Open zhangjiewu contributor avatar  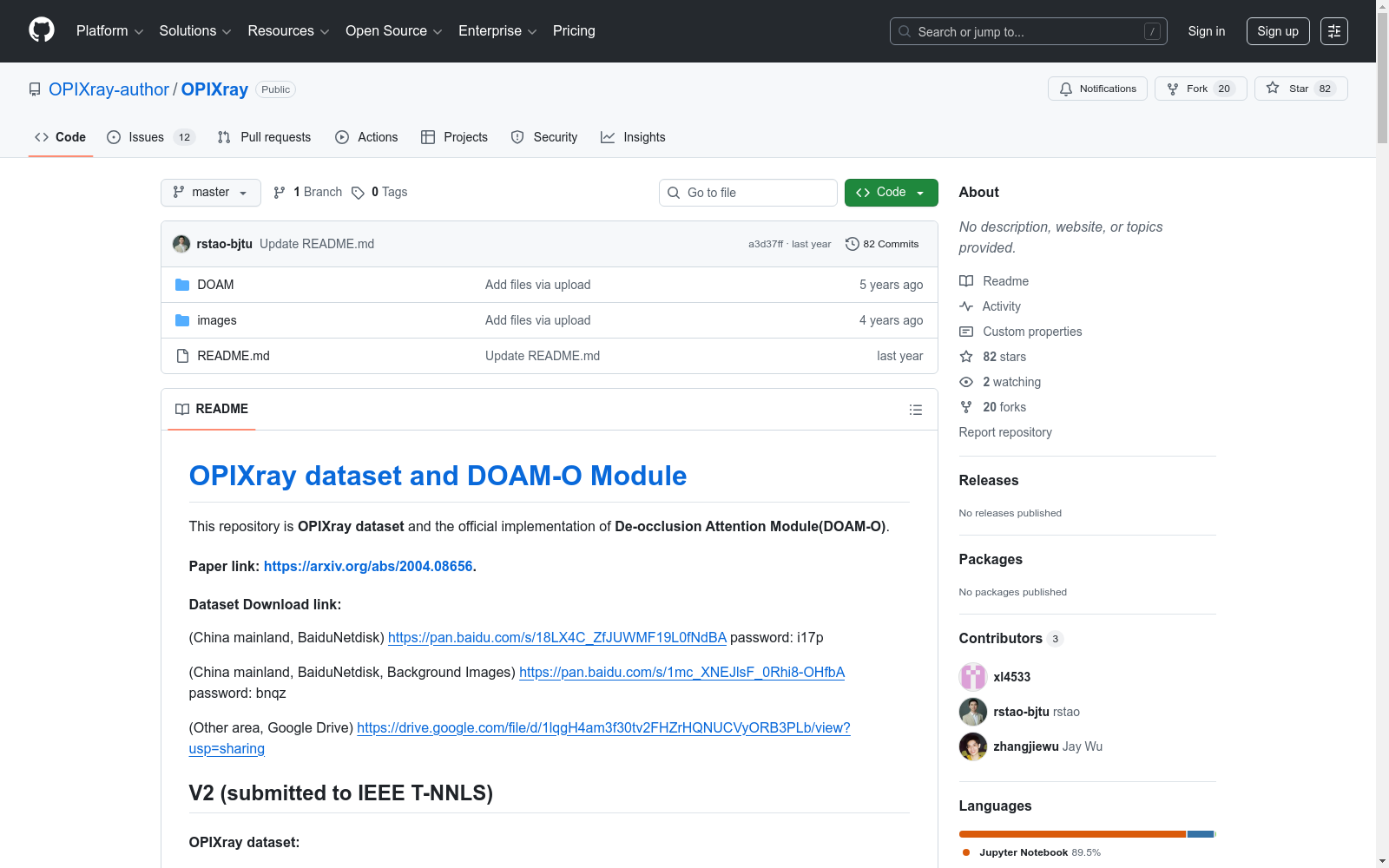click(x=973, y=746)
